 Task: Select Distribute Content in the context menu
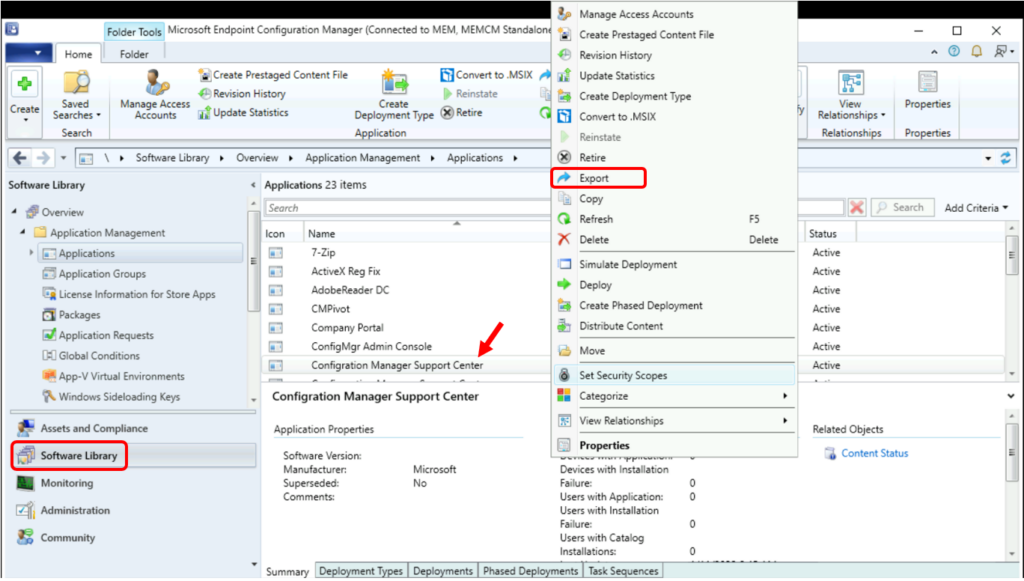tap(675, 326)
